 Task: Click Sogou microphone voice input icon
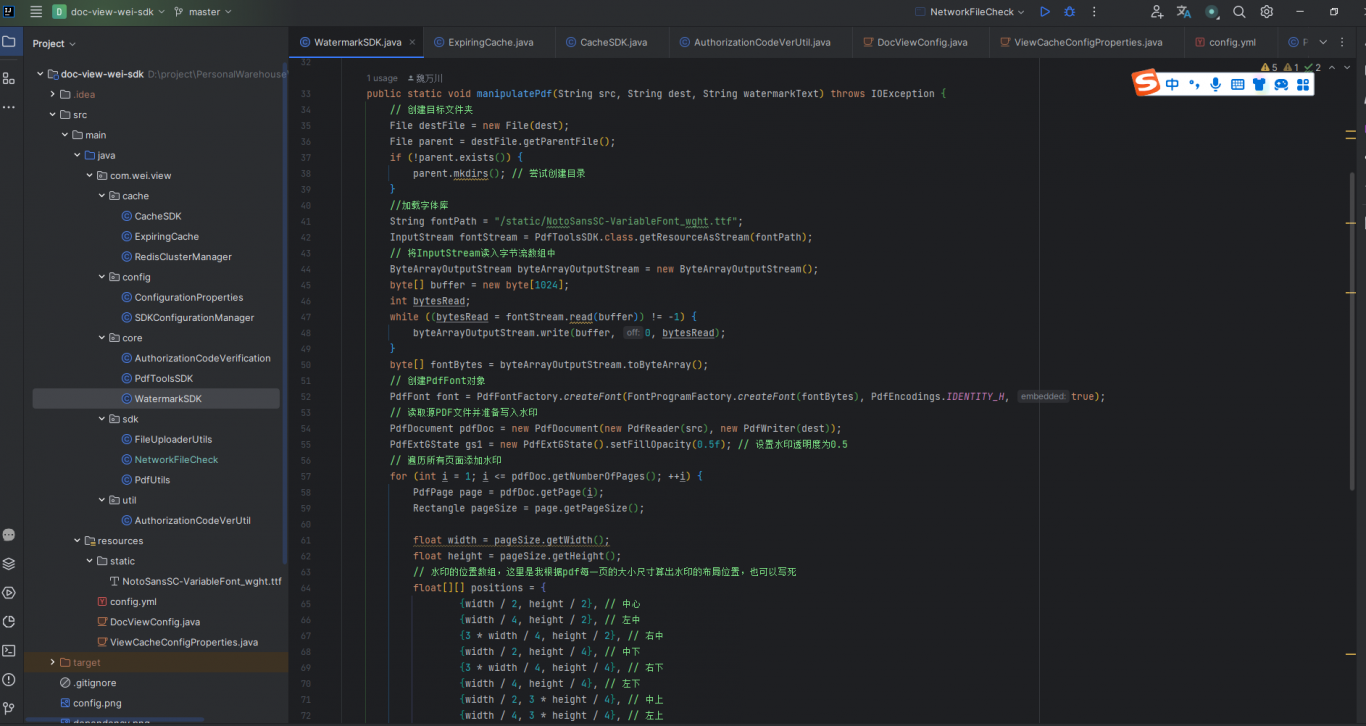click(x=1216, y=84)
